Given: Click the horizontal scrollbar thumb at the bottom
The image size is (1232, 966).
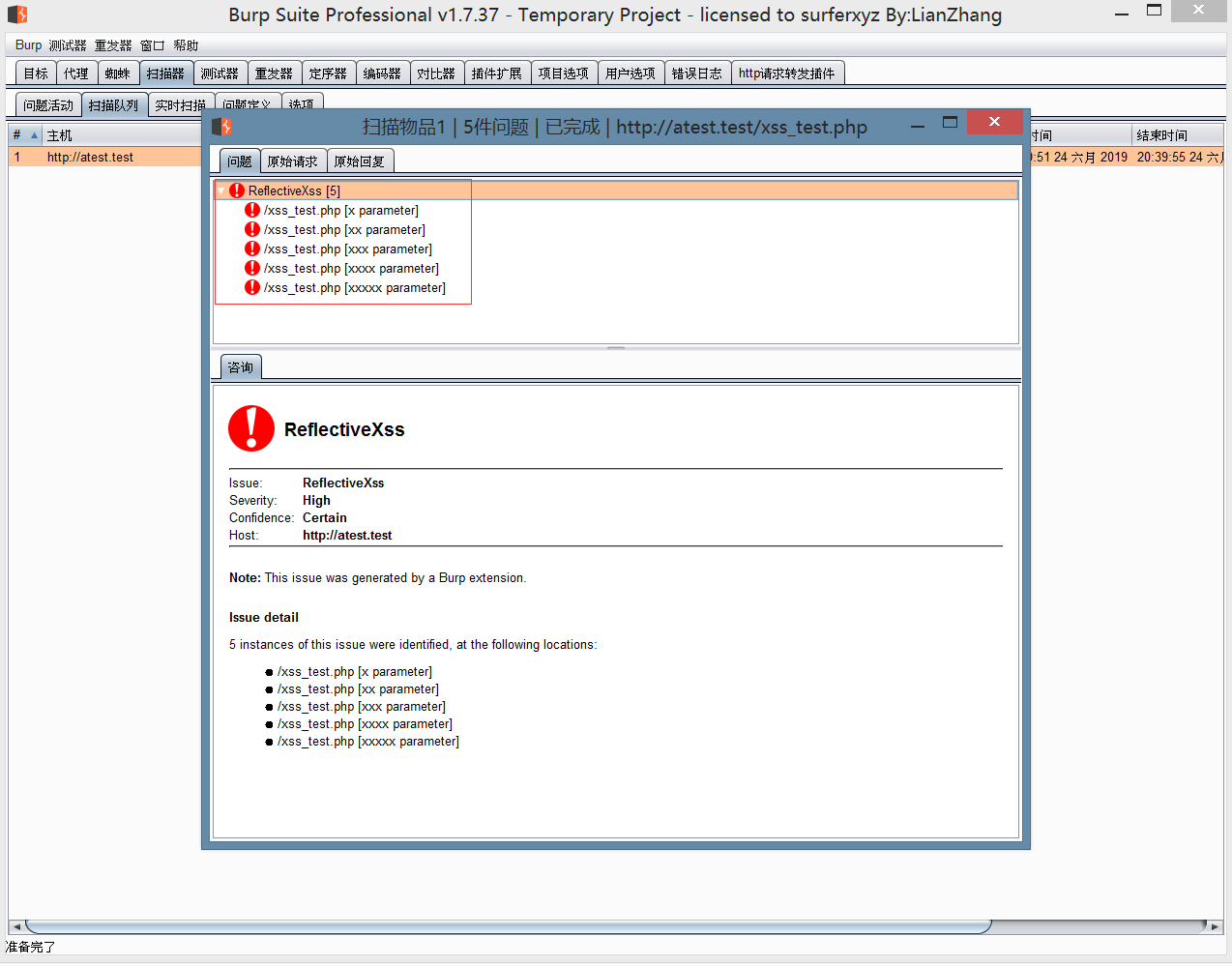Looking at the screenshot, I should coord(509,926).
